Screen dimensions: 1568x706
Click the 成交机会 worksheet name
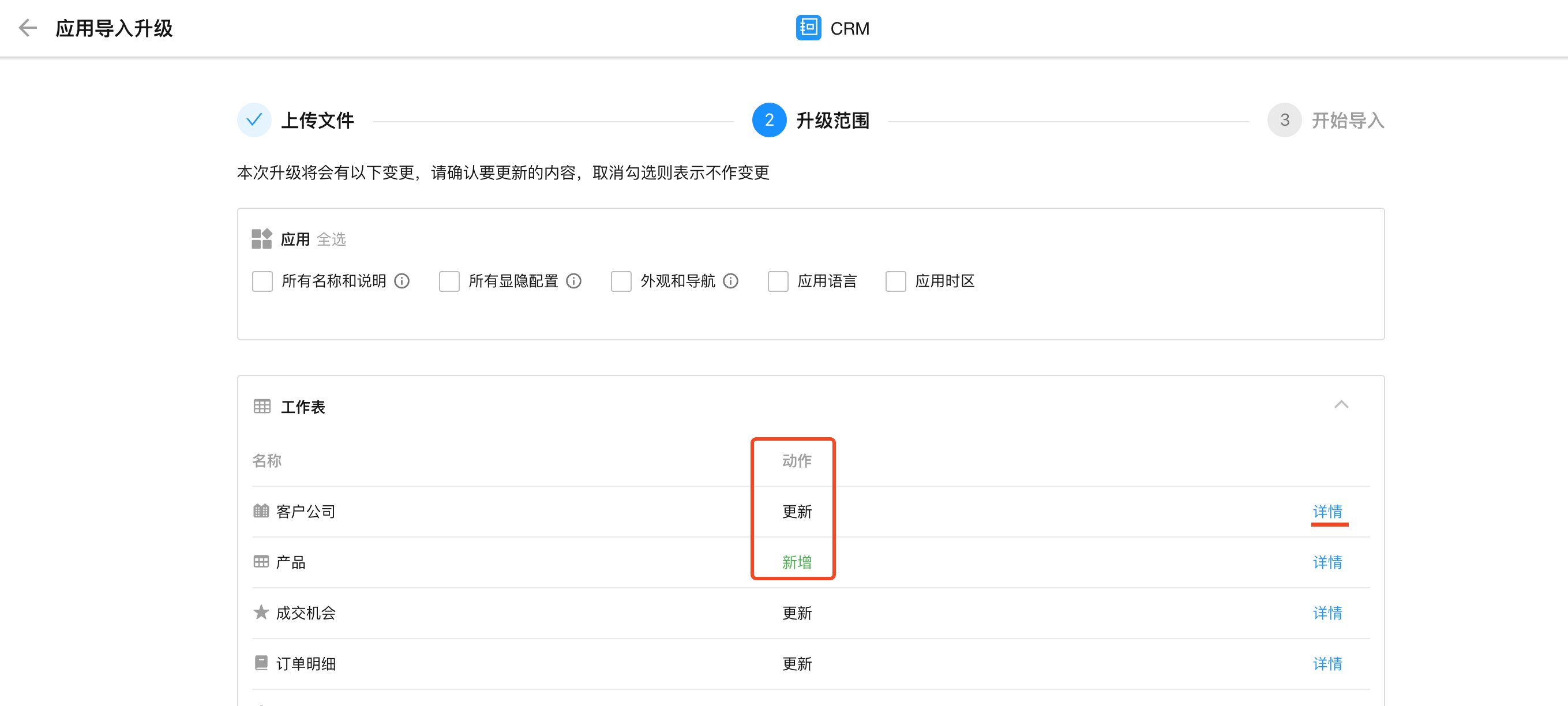tap(306, 613)
